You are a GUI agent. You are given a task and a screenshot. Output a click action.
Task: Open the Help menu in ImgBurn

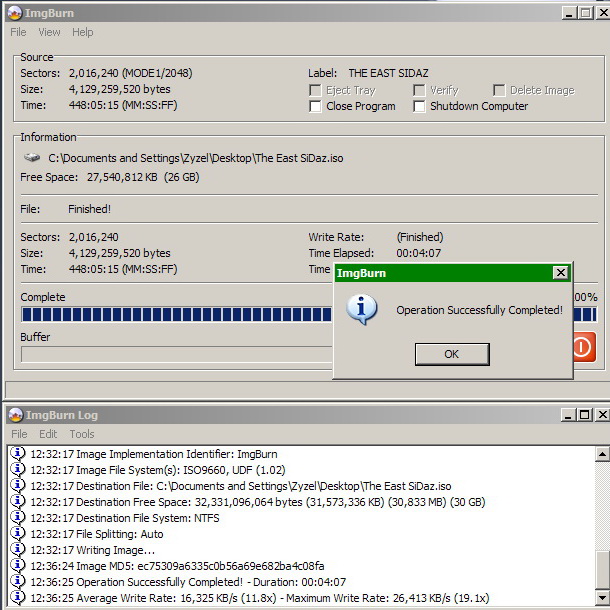pos(82,32)
